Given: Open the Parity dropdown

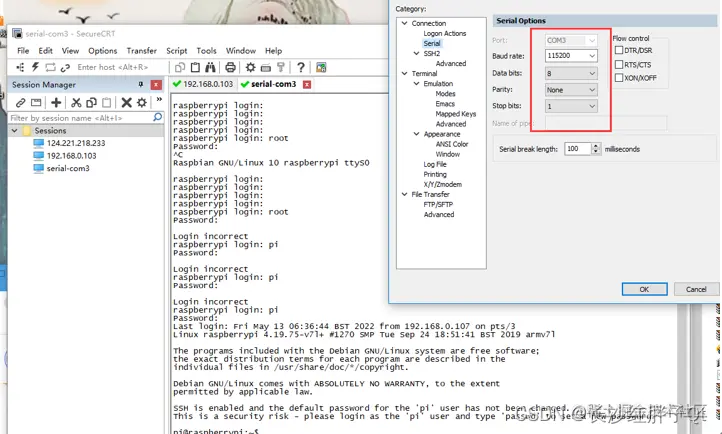Looking at the screenshot, I should (x=592, y=90).
